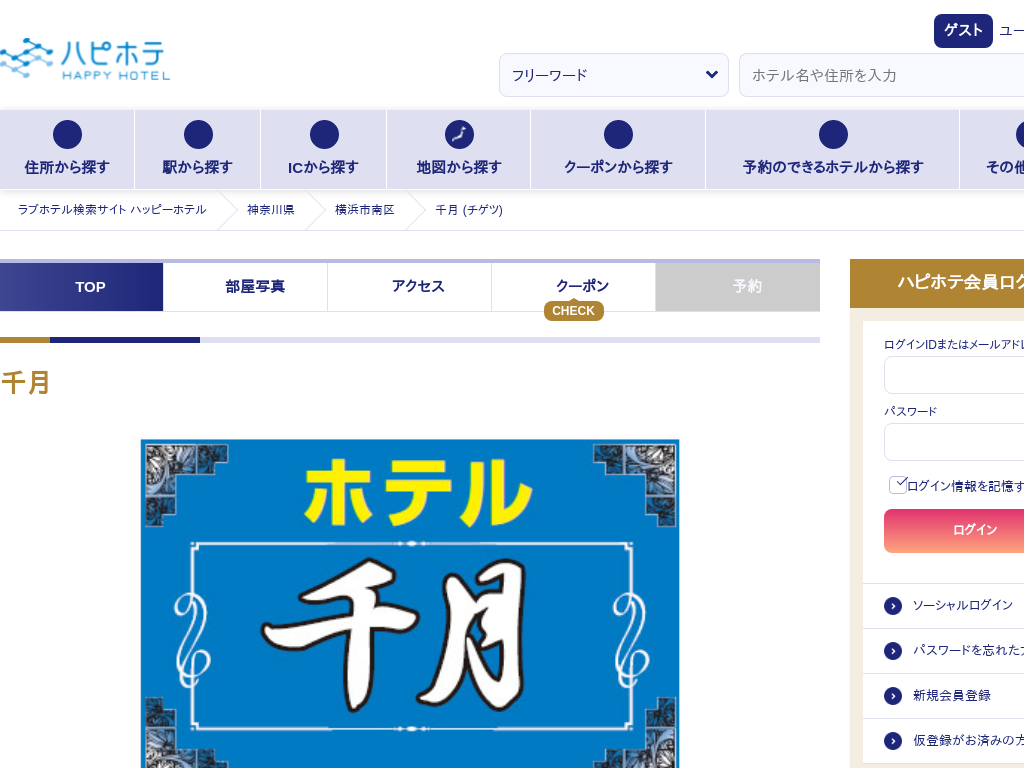This screenshot has height=768, width=1024.
Task: Click the Happy Hotel logo
Action: (x=85, y=59)
